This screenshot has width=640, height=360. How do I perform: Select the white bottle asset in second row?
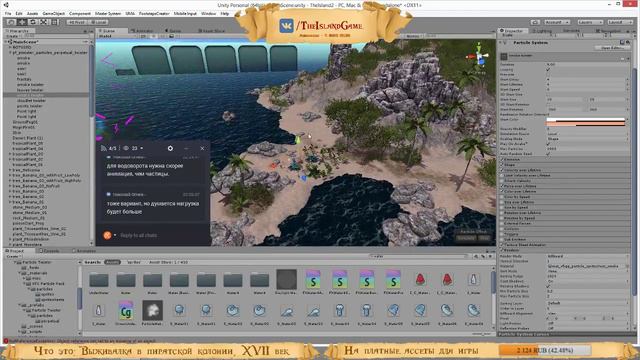[x=98, y=311]
